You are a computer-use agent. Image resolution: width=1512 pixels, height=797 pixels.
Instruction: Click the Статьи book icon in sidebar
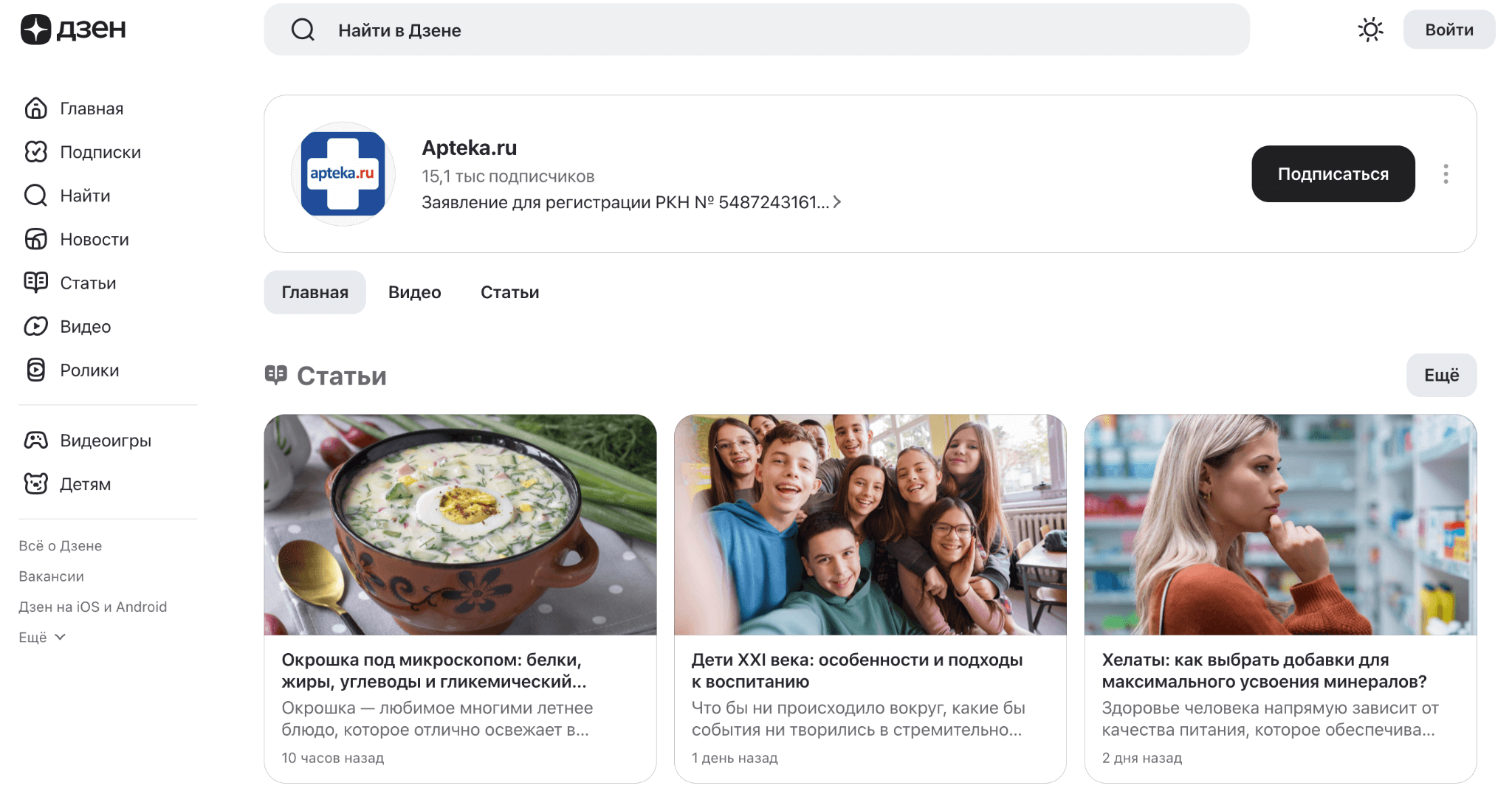[x=35, y=283]
